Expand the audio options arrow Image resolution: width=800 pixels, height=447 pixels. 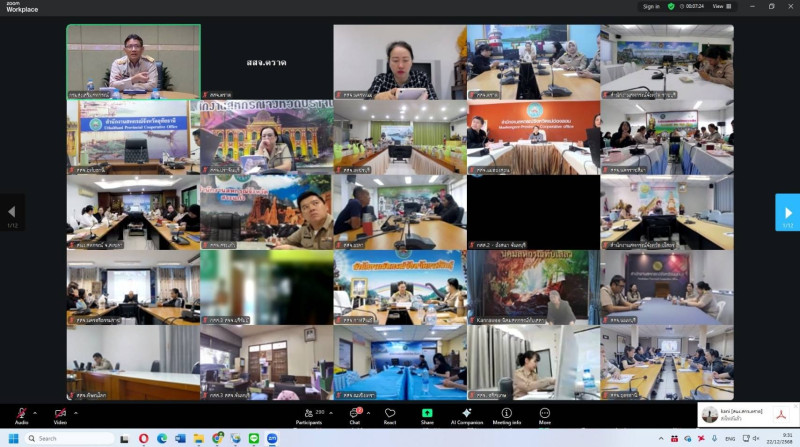[36, 412]
